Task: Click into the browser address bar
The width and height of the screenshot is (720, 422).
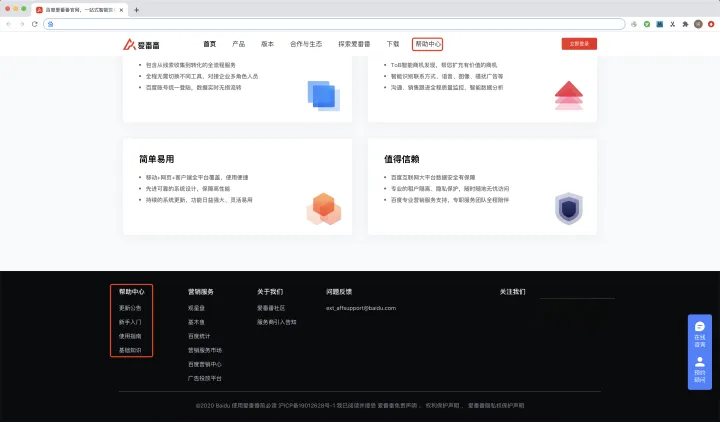Action: [334, 24]
